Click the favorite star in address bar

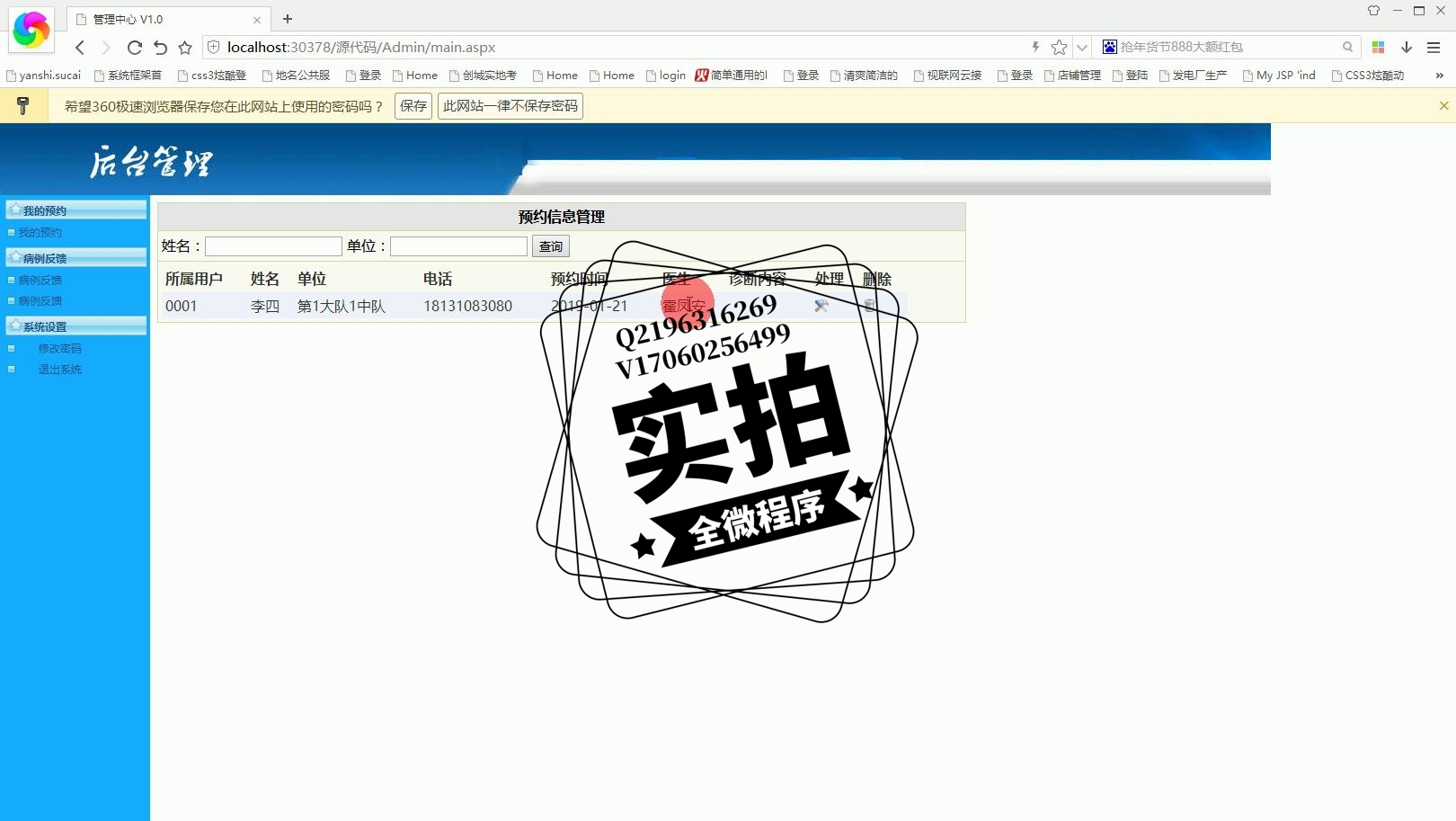(1060, 47)
